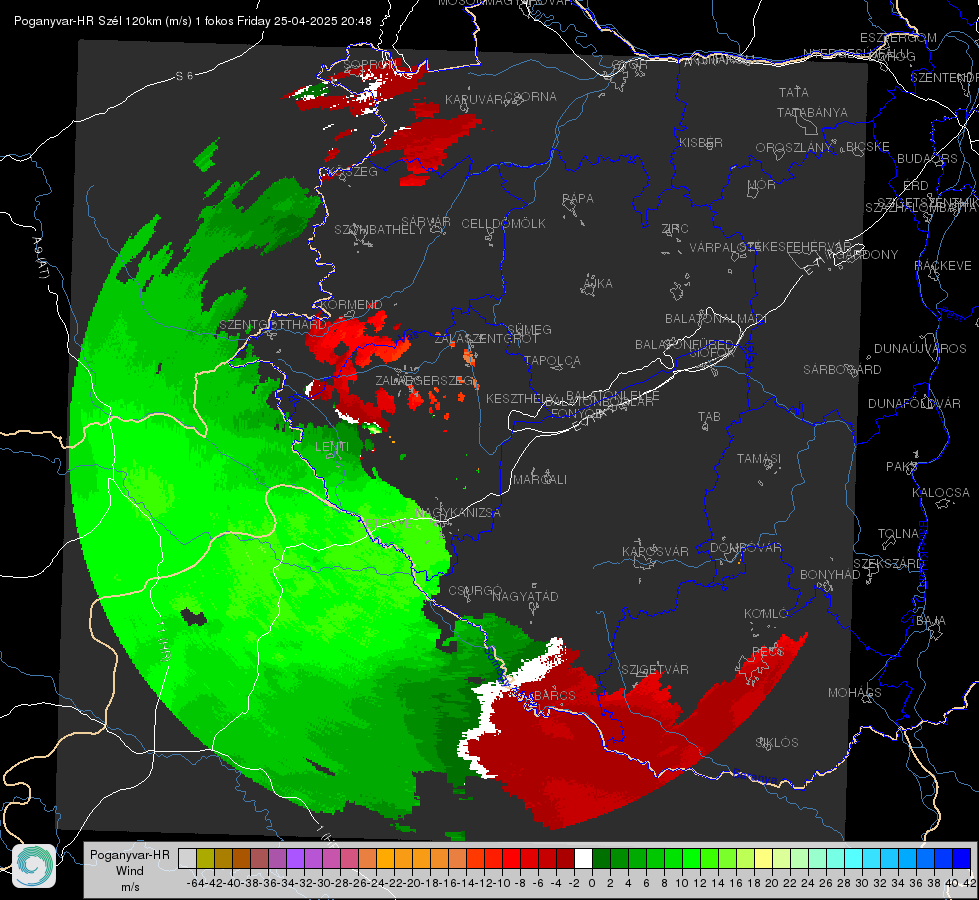Click the MARCALI city label
The width and height of the screenshot is (979, 900).
click(539, 480)
